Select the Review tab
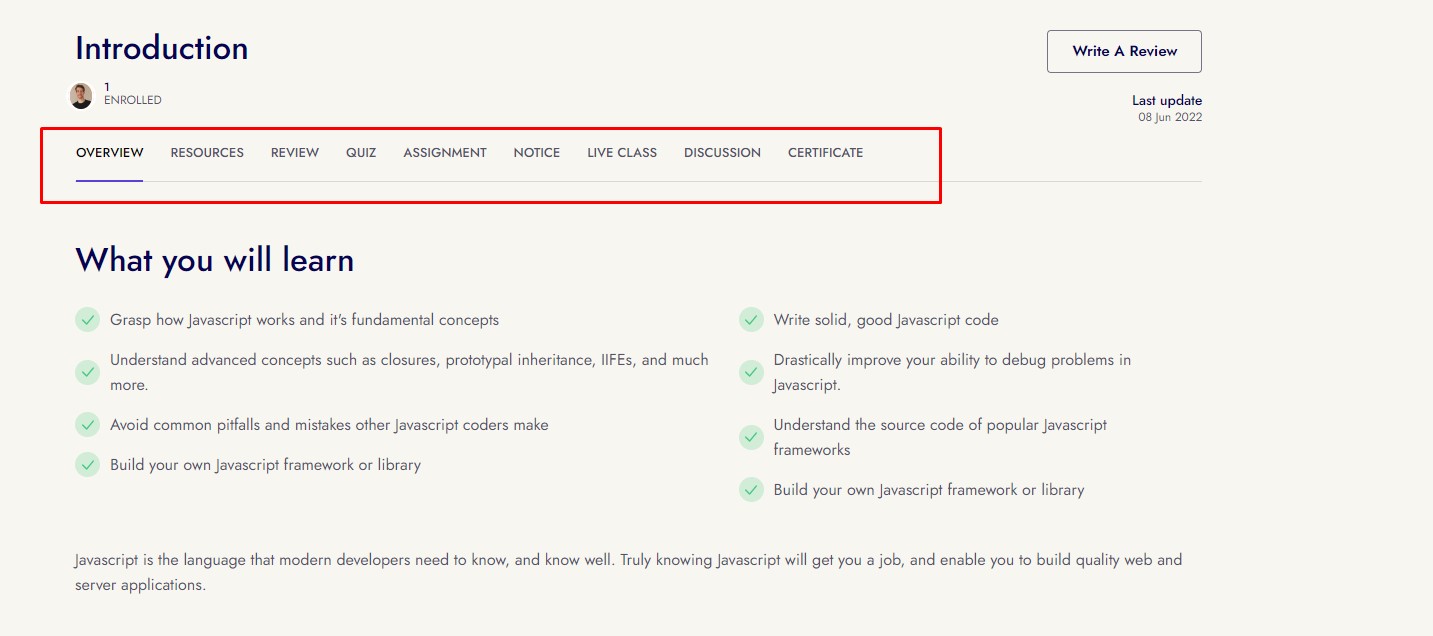Viewport: 1433px width, 636px height. [295, 153]
